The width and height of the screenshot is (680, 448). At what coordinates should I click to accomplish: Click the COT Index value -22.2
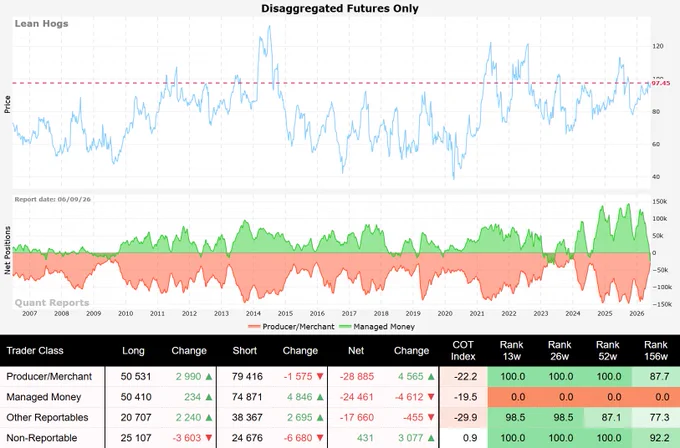click(465, 376)
